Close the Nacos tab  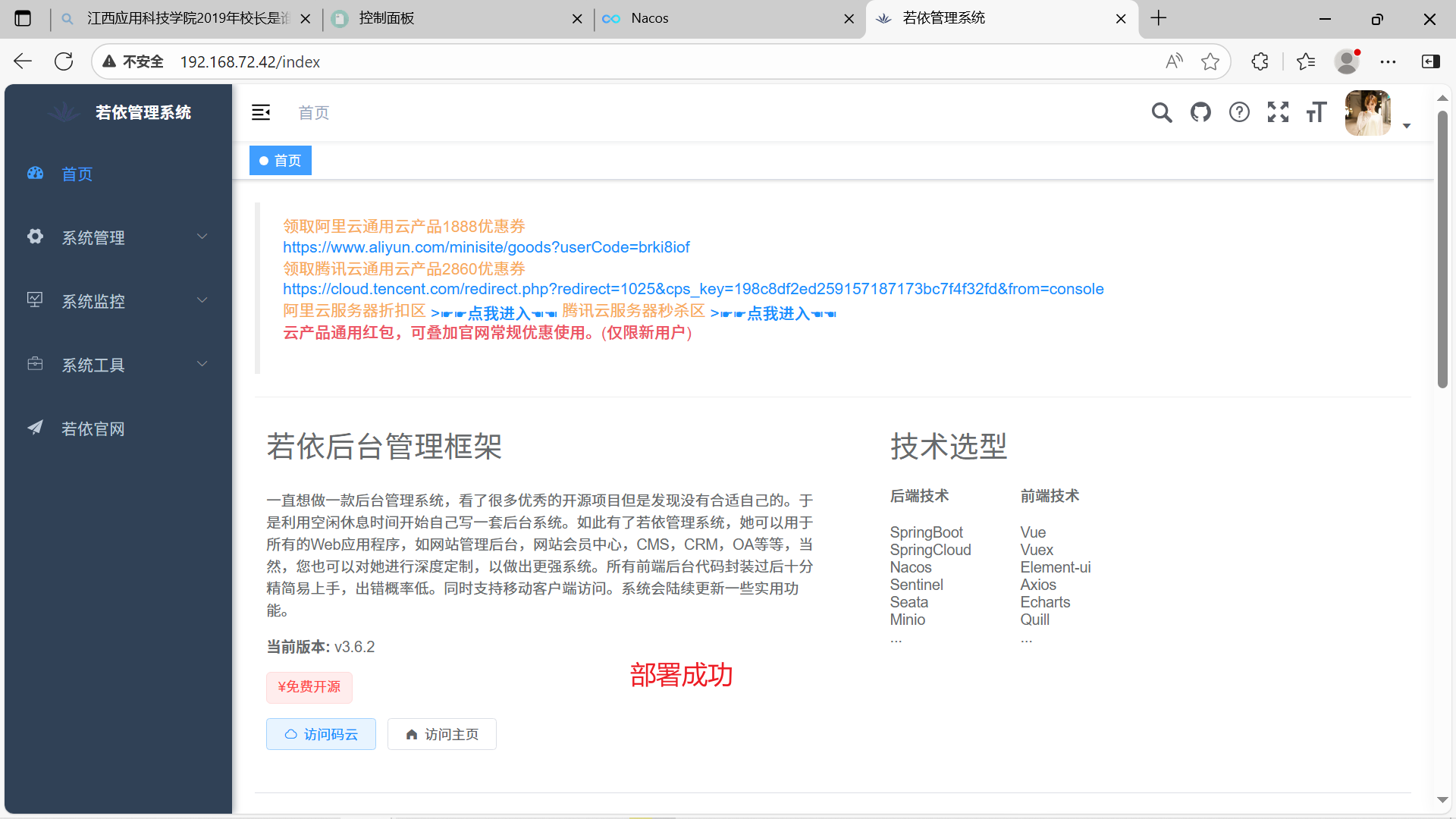pyautogui.click(x=849, y=19)
